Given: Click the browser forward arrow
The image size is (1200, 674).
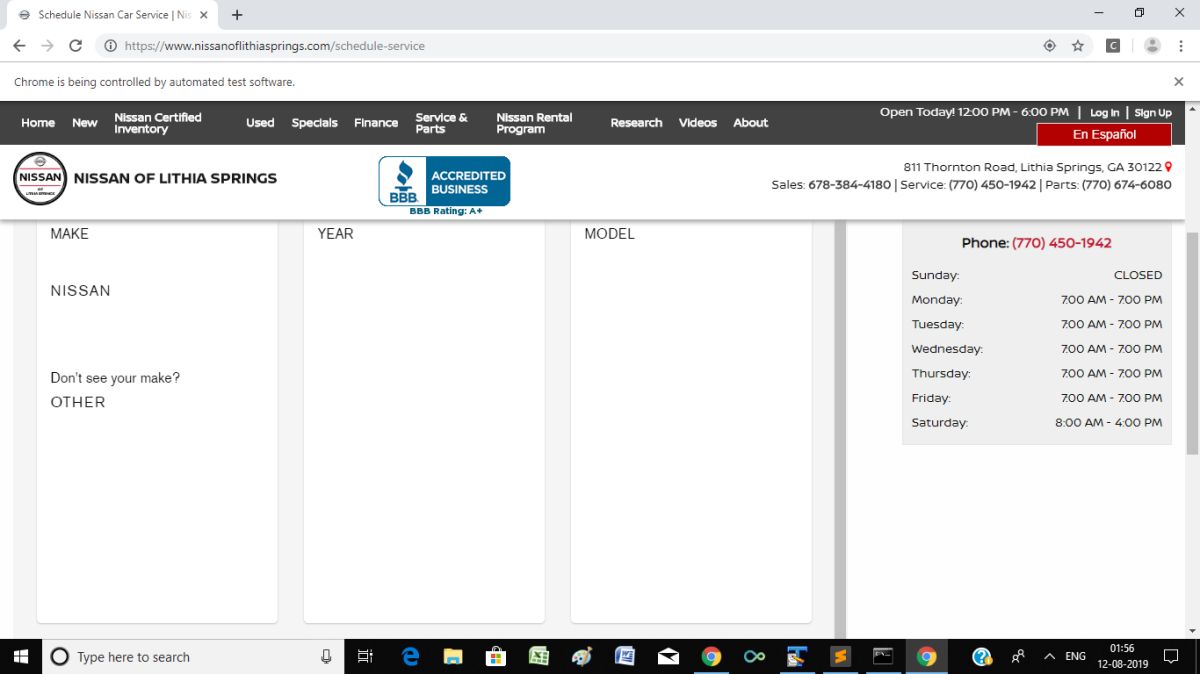Looking at the screenshot, I should coord(47,46).
